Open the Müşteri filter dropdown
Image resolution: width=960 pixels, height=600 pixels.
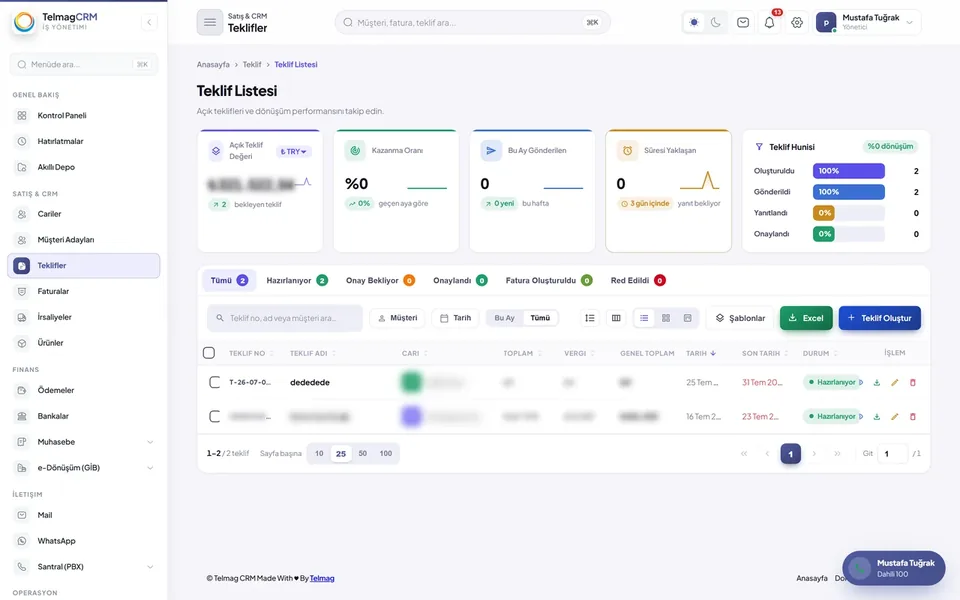tap(397, 318)
